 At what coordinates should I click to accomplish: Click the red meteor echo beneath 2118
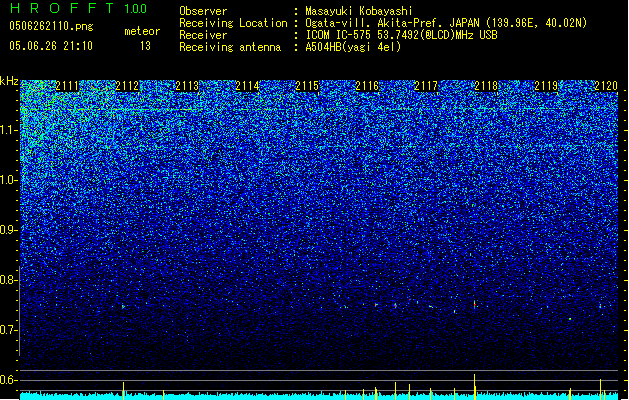click(x=475, y=305)
